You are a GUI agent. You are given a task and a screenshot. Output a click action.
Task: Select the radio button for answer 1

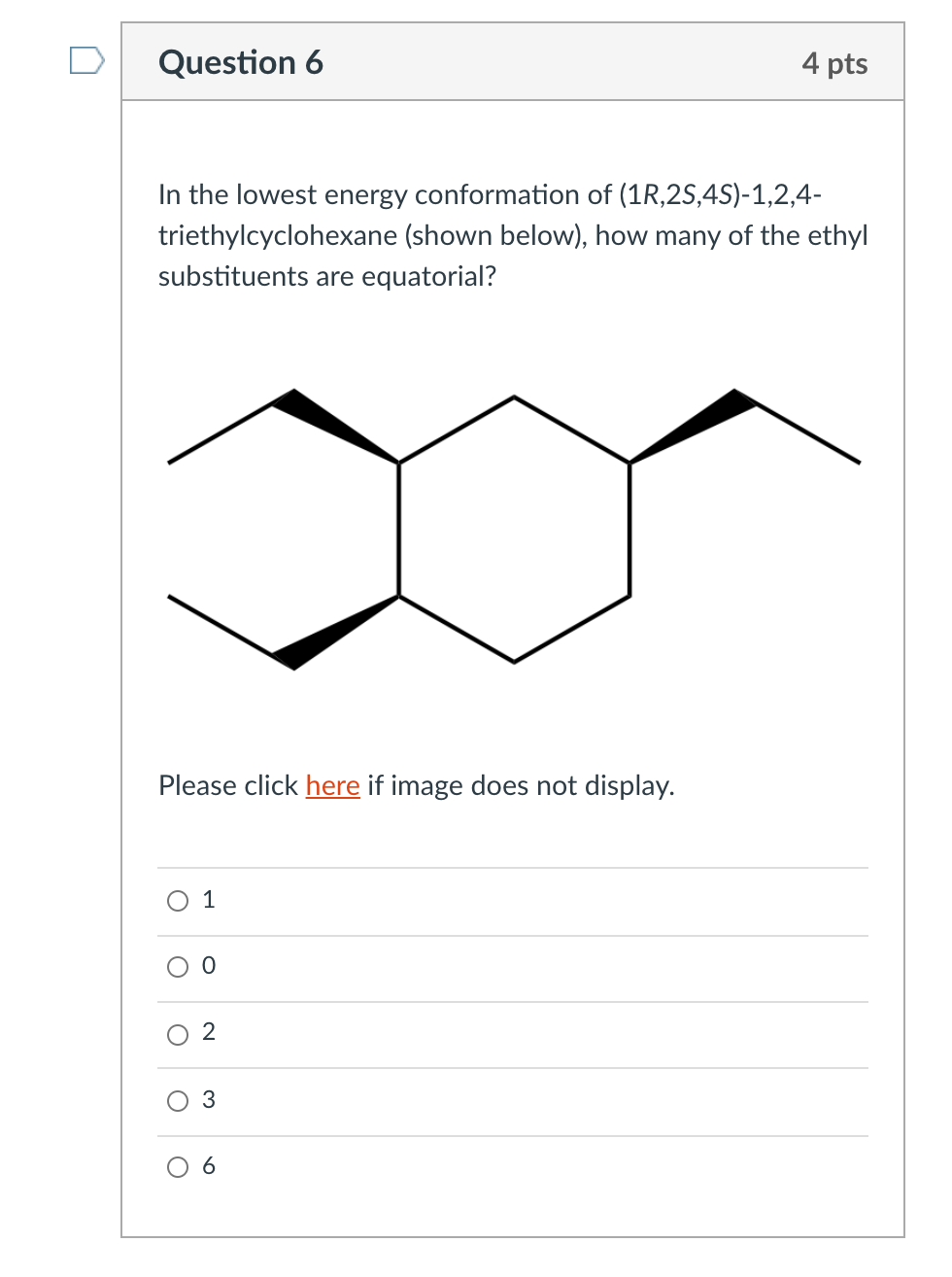(177, 901)
